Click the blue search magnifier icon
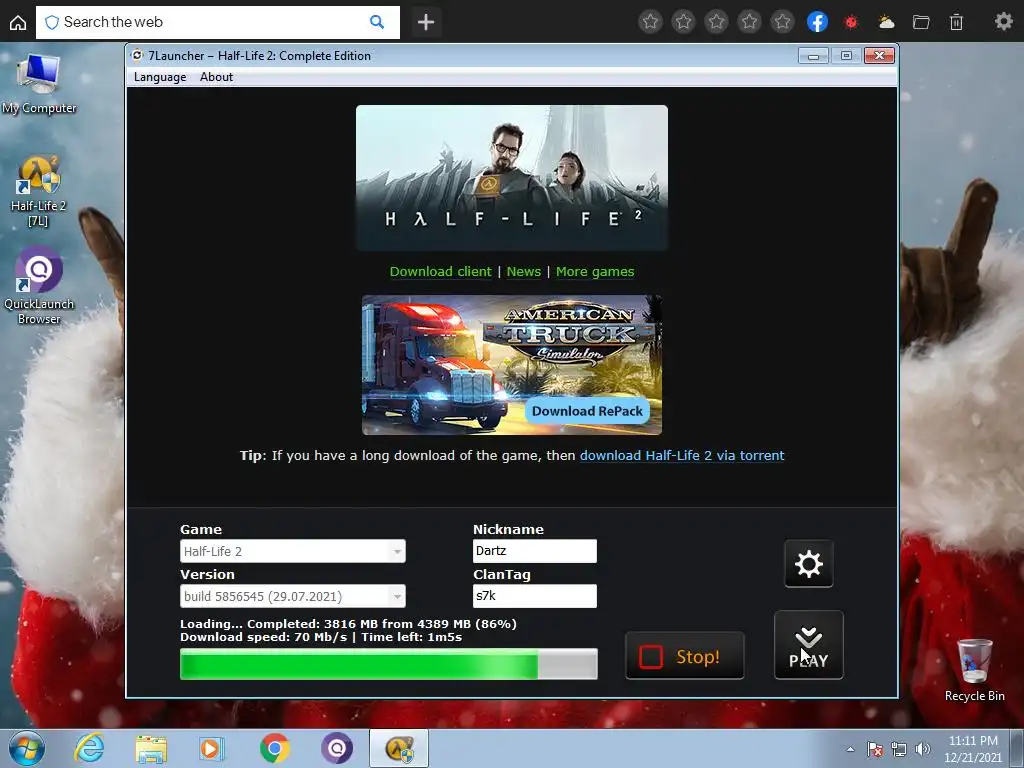The image size is (1024, 768). [x=377, y=22]
